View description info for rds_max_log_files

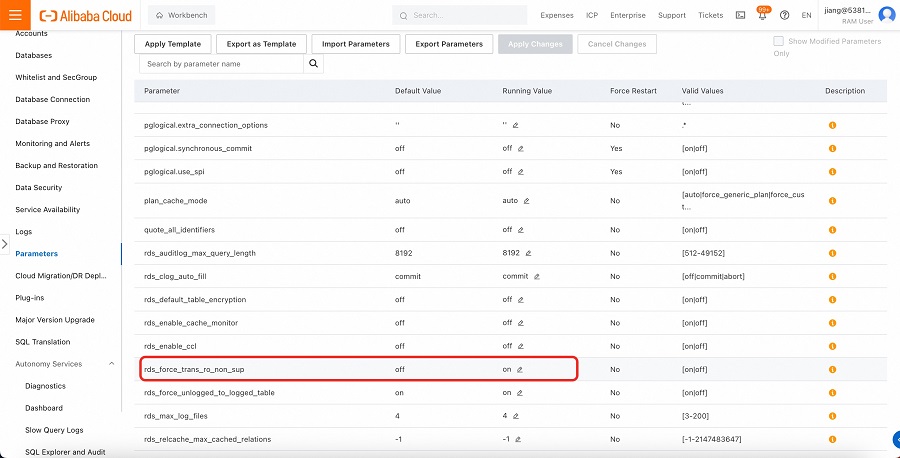coord(832,416)
